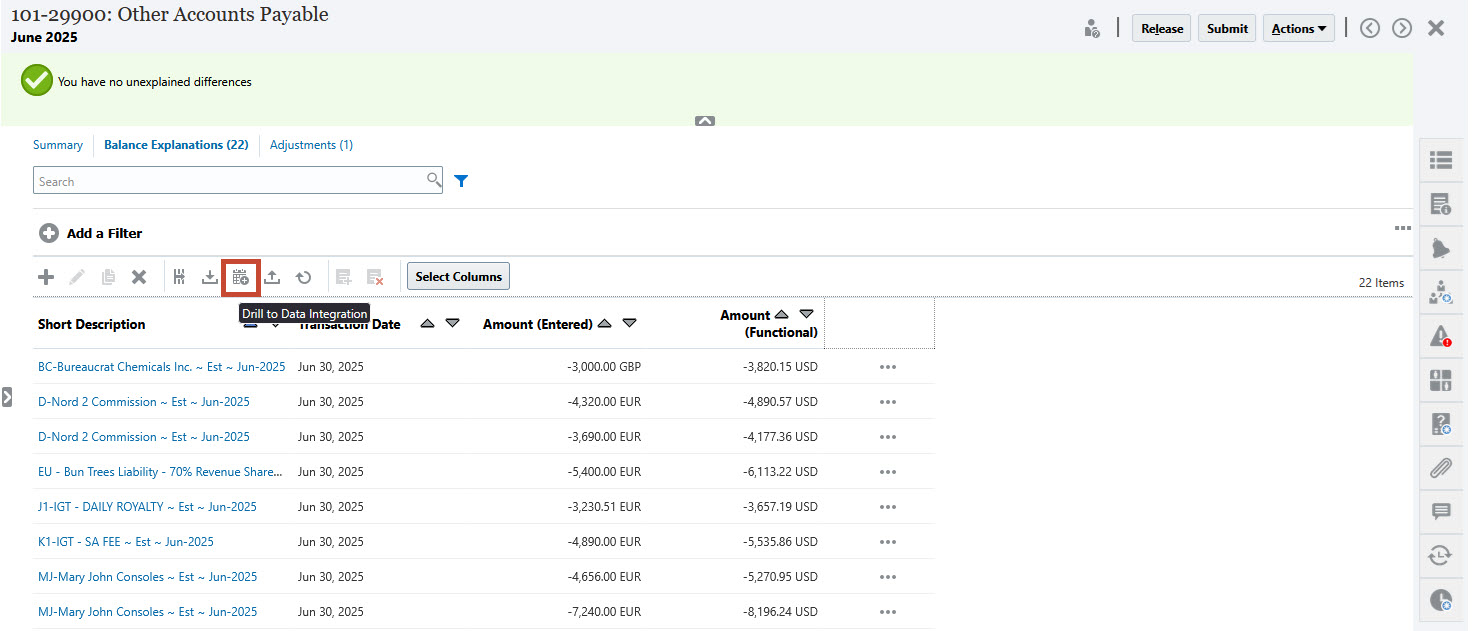Close the reconciliation with the top X
Image resolution: width=1472 pixels, height=631 pixels.
tap(1436, 28)
